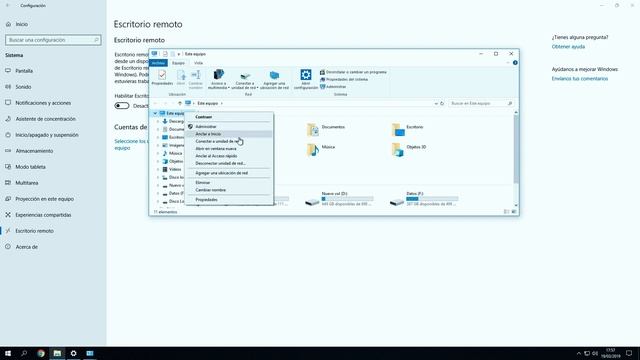Click the Buscar una configuración search field
This screenshot has width=640, height=360.
53,40
